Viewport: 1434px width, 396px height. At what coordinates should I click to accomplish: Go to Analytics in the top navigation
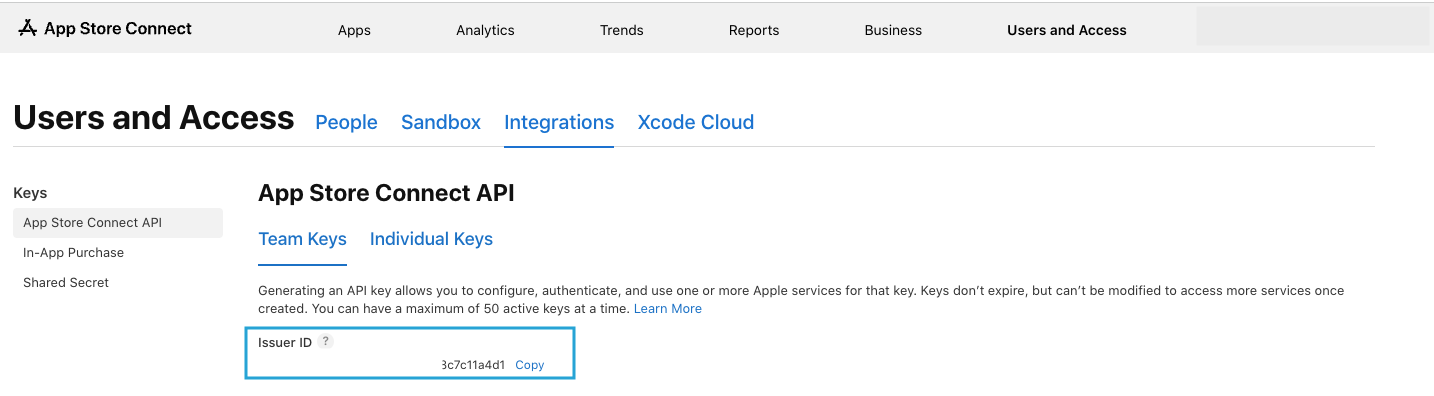coord(485,30)
